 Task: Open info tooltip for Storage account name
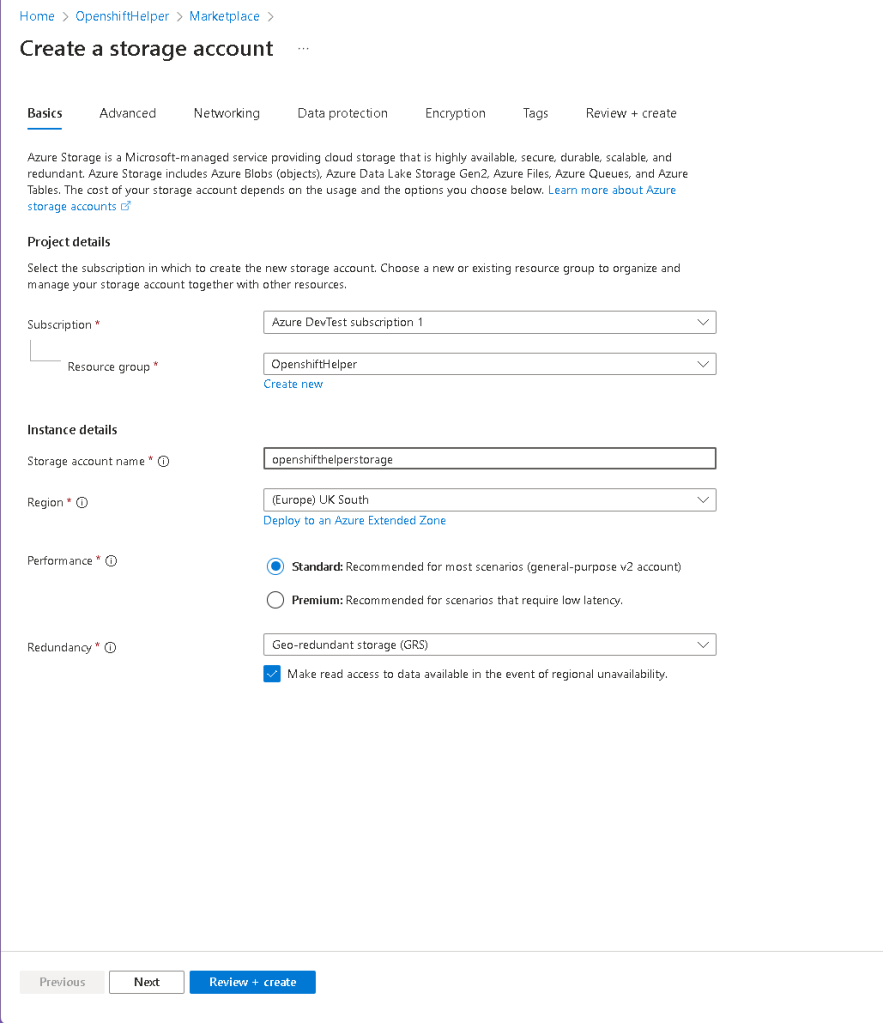[x=164, y=461]
